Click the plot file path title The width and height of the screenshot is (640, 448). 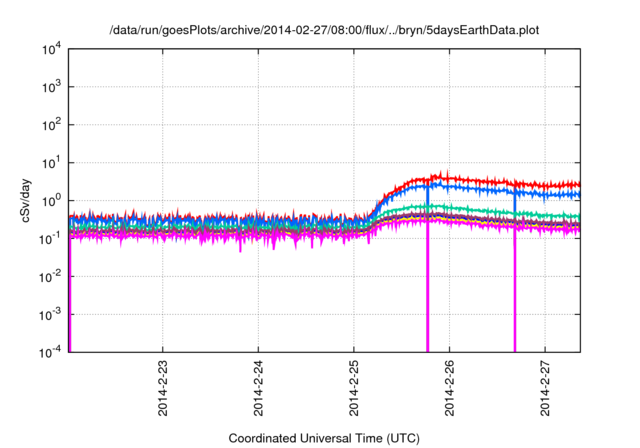(x=324, y=30)
